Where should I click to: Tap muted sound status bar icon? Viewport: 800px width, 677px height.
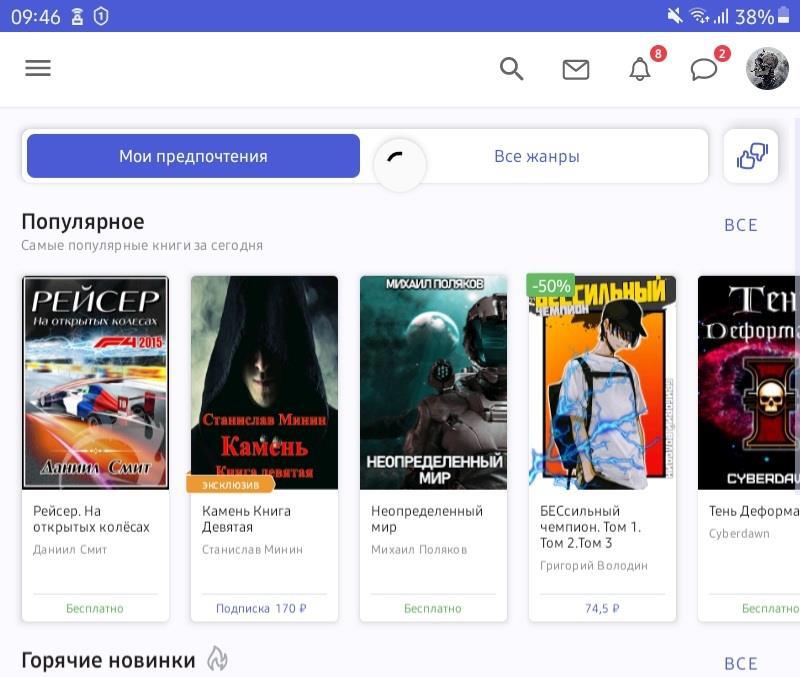(675, 16)
